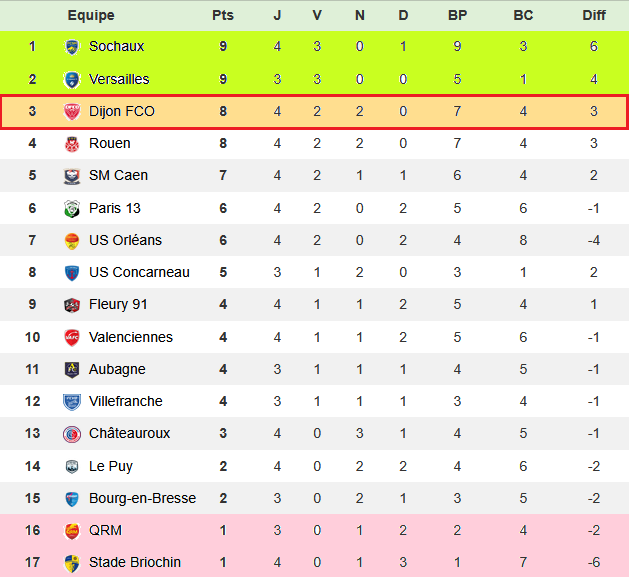Click the Le Puy team name
The height and width of the screenshot is (577, 630).
tap(111, 466)
